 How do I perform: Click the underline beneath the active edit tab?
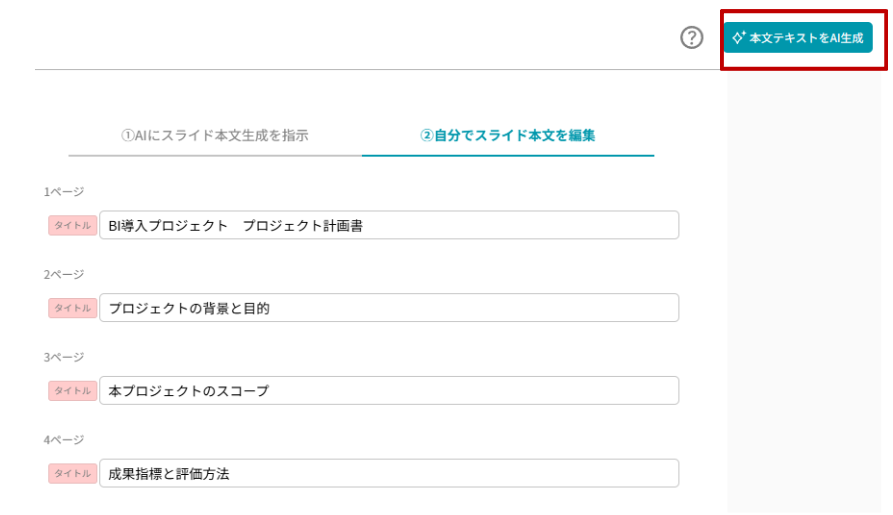(508, 156)
